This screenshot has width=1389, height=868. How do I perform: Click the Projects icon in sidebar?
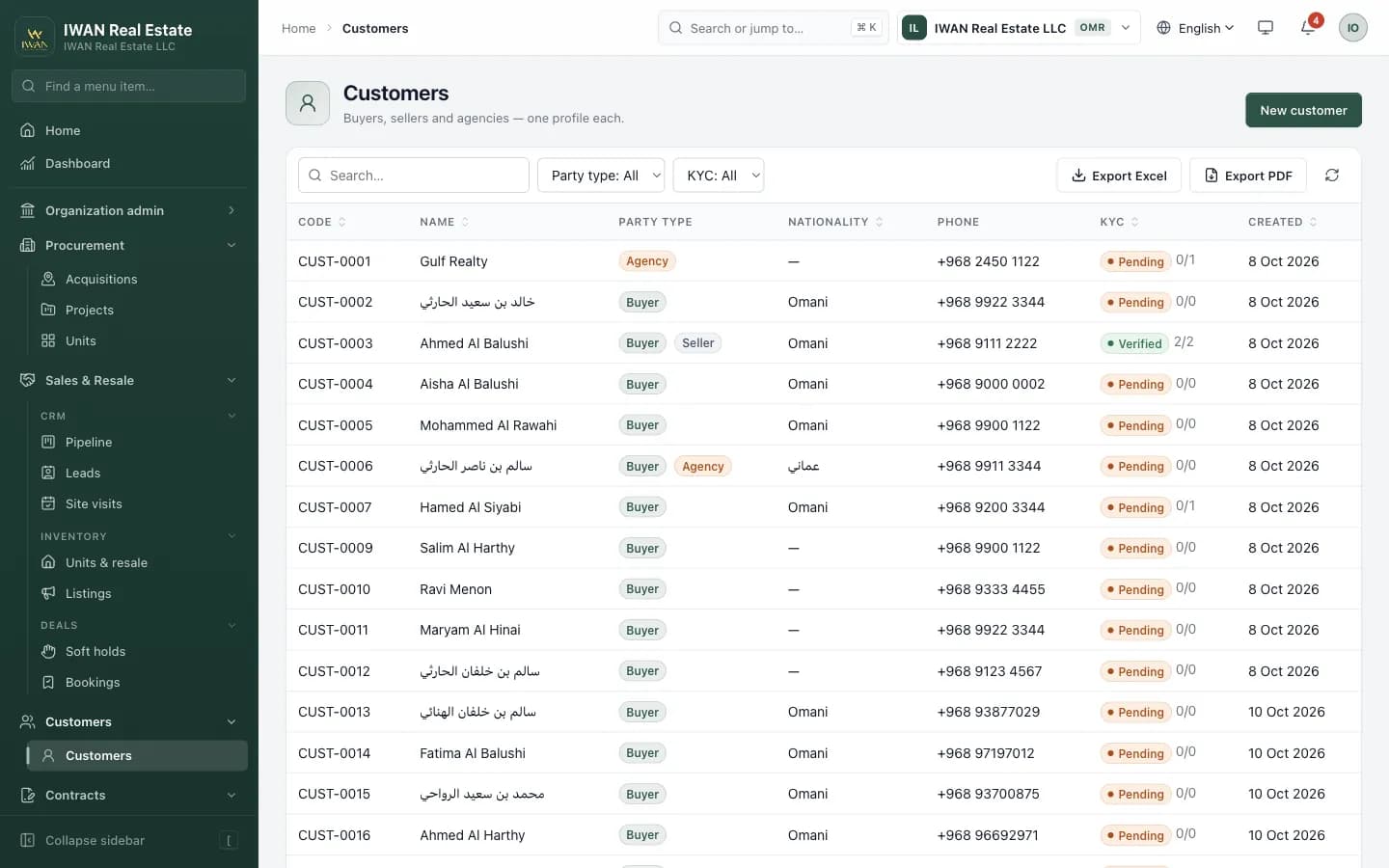(x=48, y=310)
